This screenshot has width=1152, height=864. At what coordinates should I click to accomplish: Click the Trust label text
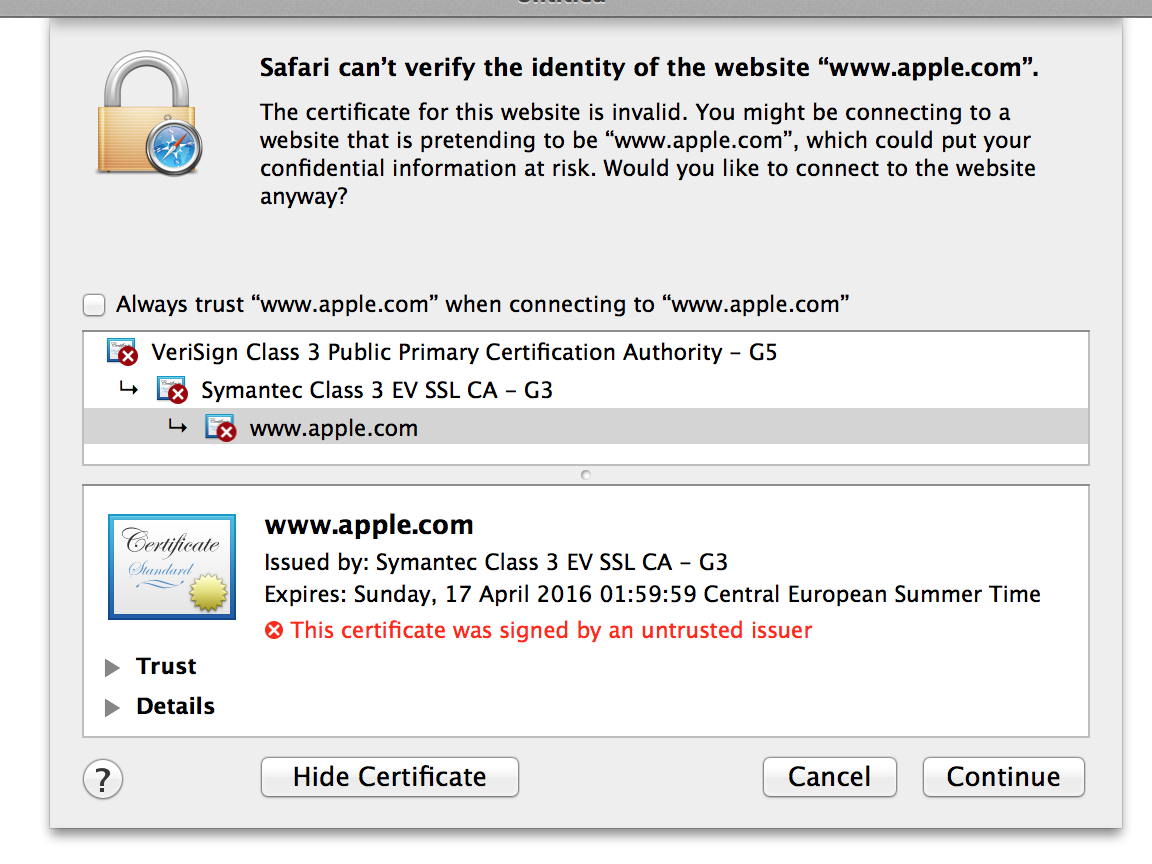166,667
